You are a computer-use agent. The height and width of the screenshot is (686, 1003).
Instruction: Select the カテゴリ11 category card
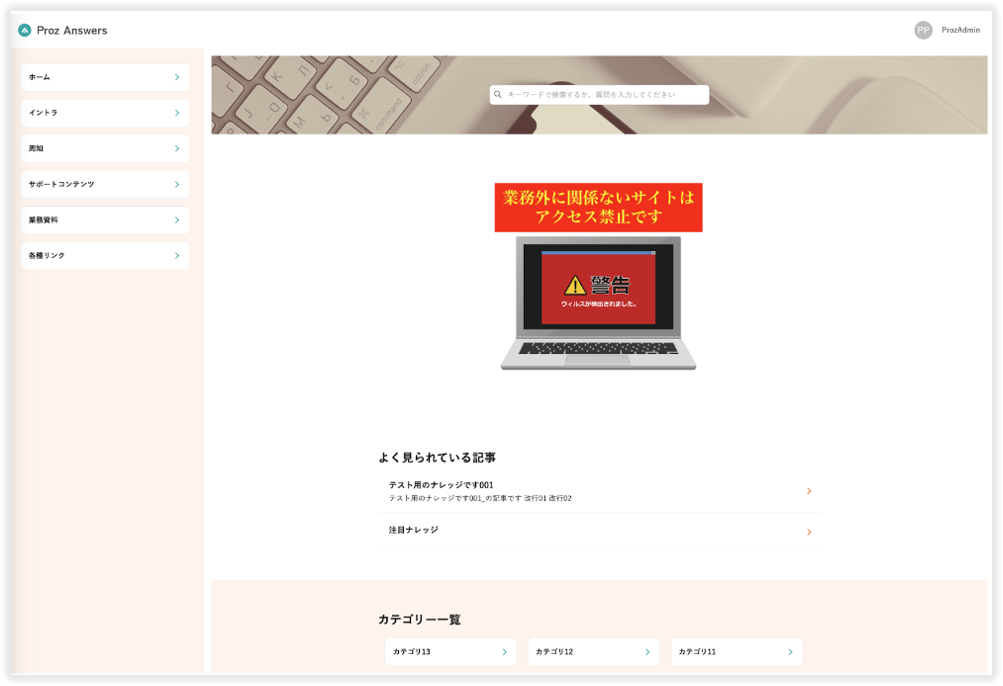[x=736, y=652]
